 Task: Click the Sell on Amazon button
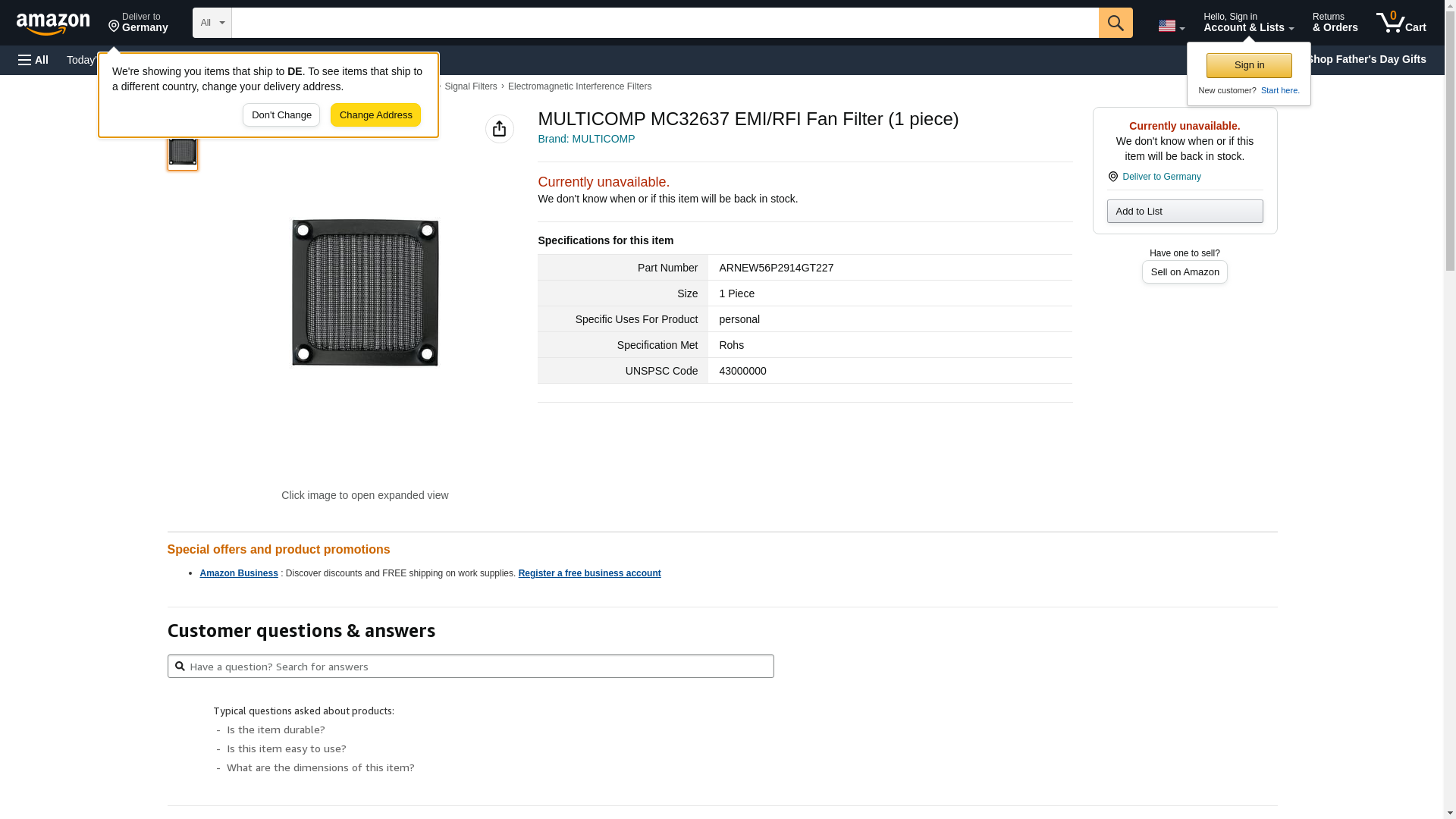(x=1185, y=272)
